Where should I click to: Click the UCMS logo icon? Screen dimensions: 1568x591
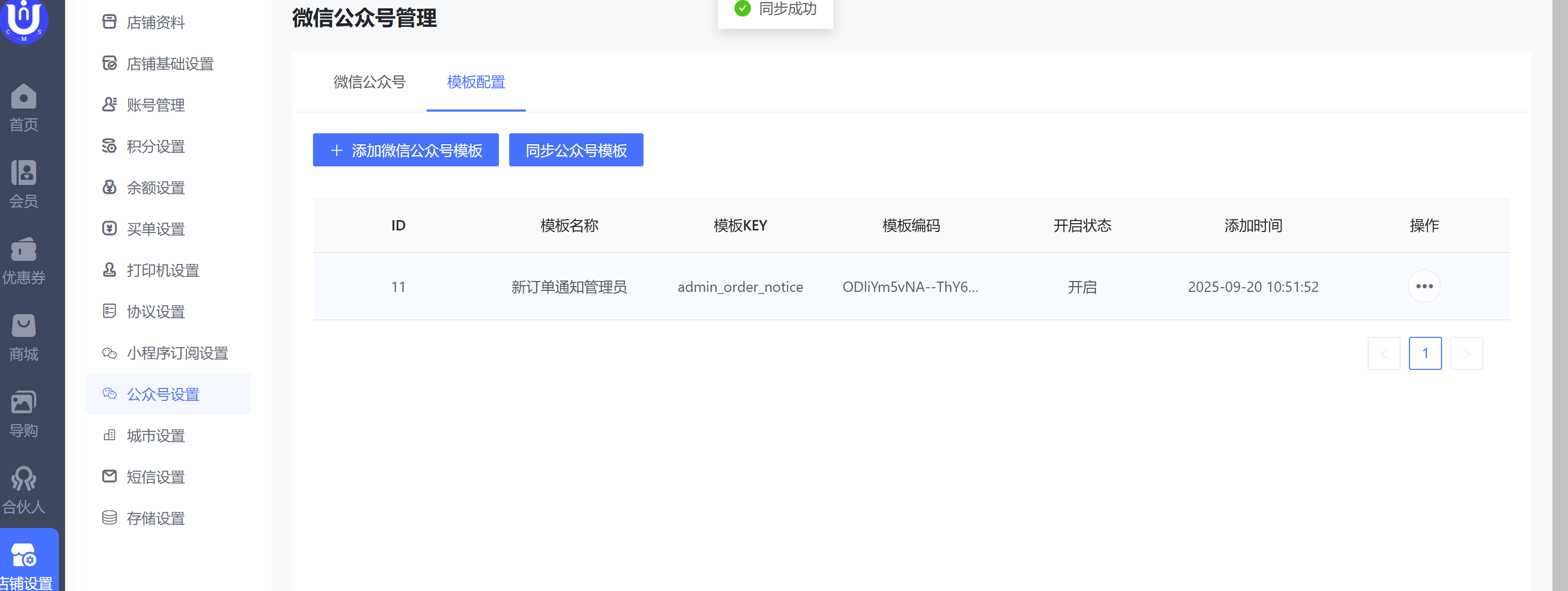click(24, 20)
